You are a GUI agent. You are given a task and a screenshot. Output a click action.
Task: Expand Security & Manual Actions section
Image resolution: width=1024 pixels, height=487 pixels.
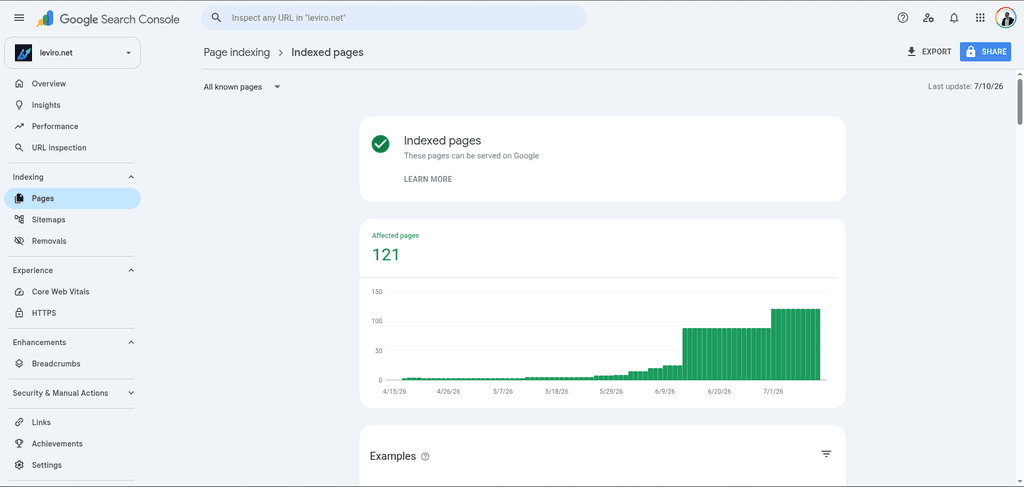click(131, 393)
